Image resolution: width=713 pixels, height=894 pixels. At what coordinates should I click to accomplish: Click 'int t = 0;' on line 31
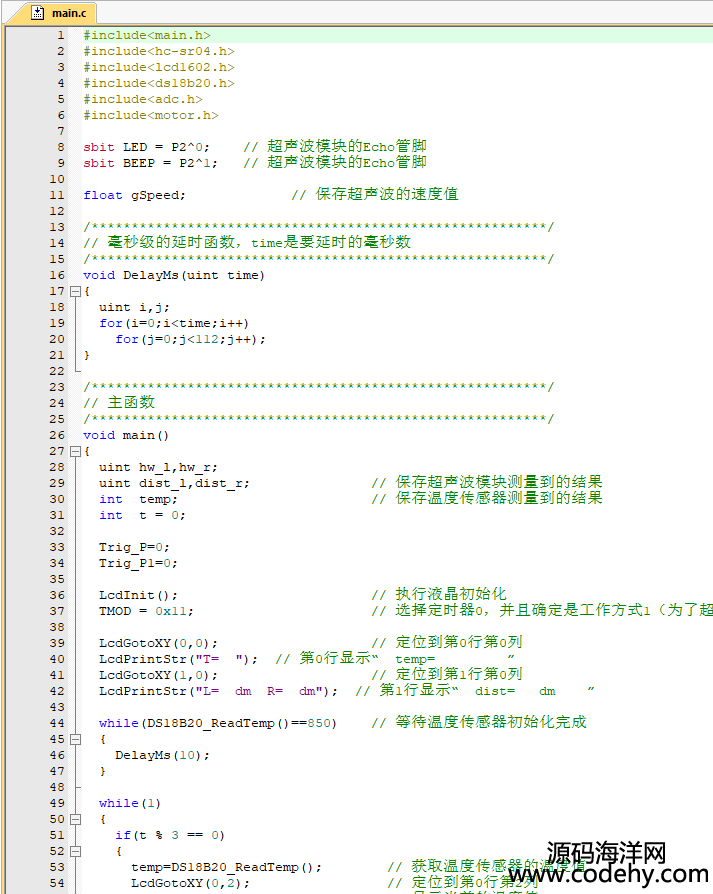pyautogui.click(x=142, y=515)
